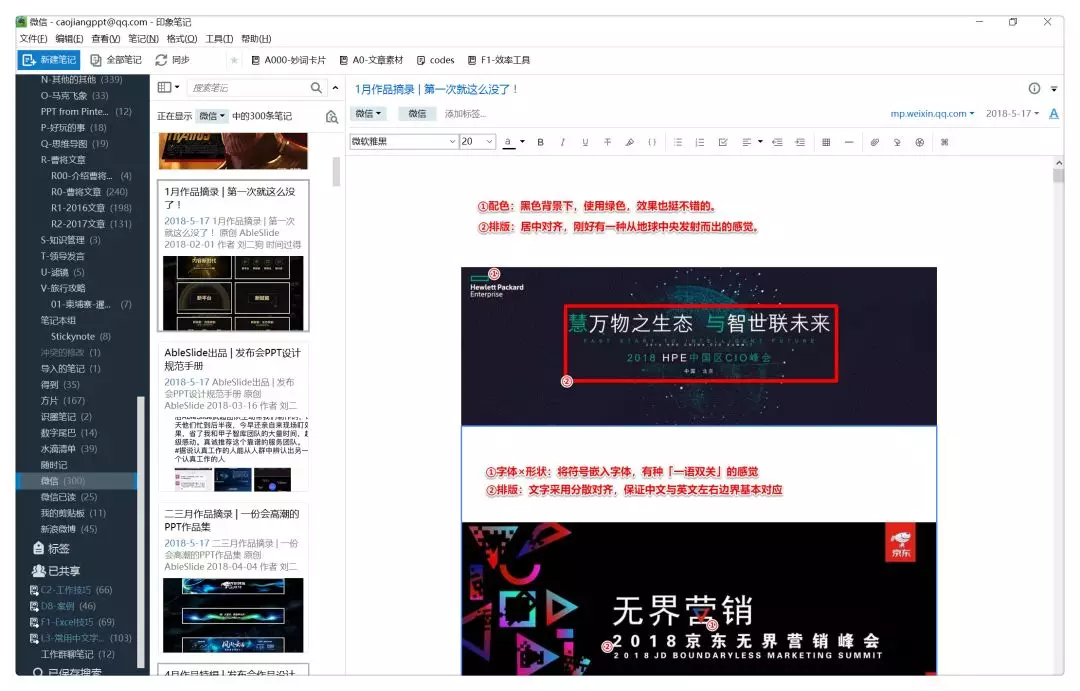Insert a bulleted list

click(x=678, y=142)
